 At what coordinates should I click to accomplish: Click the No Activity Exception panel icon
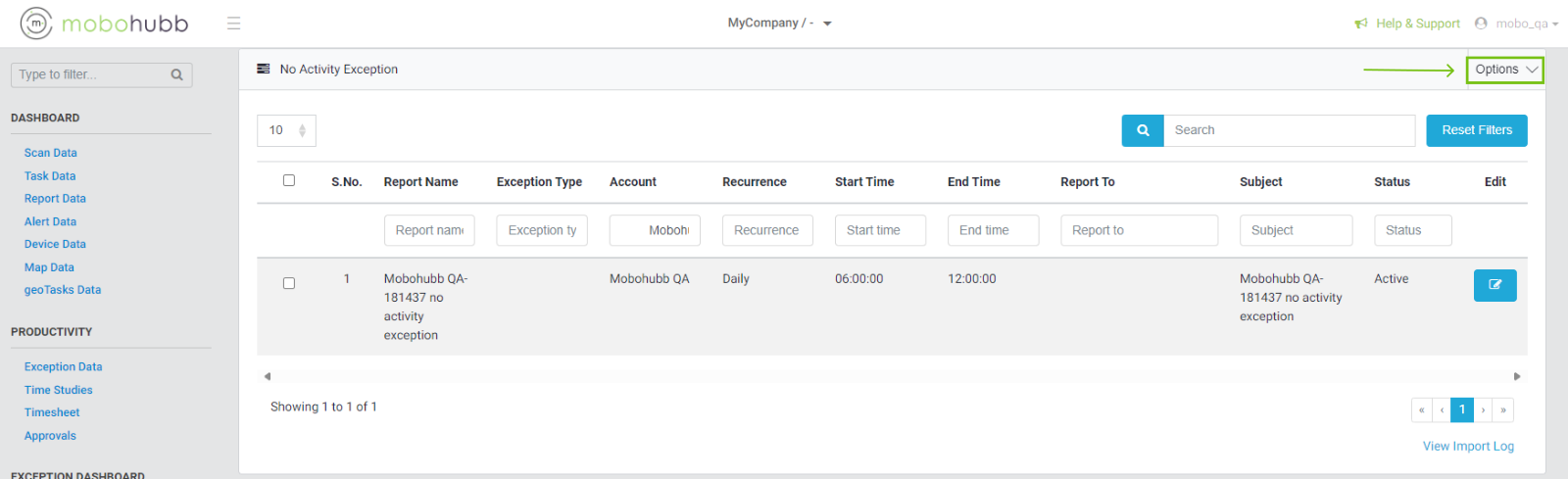coord(264,70)
